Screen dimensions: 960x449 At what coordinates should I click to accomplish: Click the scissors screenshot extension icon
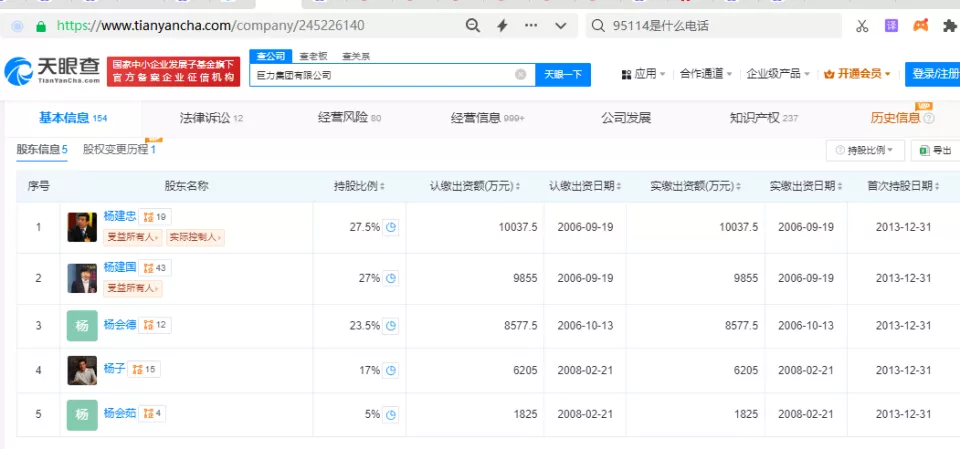point(862,26)
